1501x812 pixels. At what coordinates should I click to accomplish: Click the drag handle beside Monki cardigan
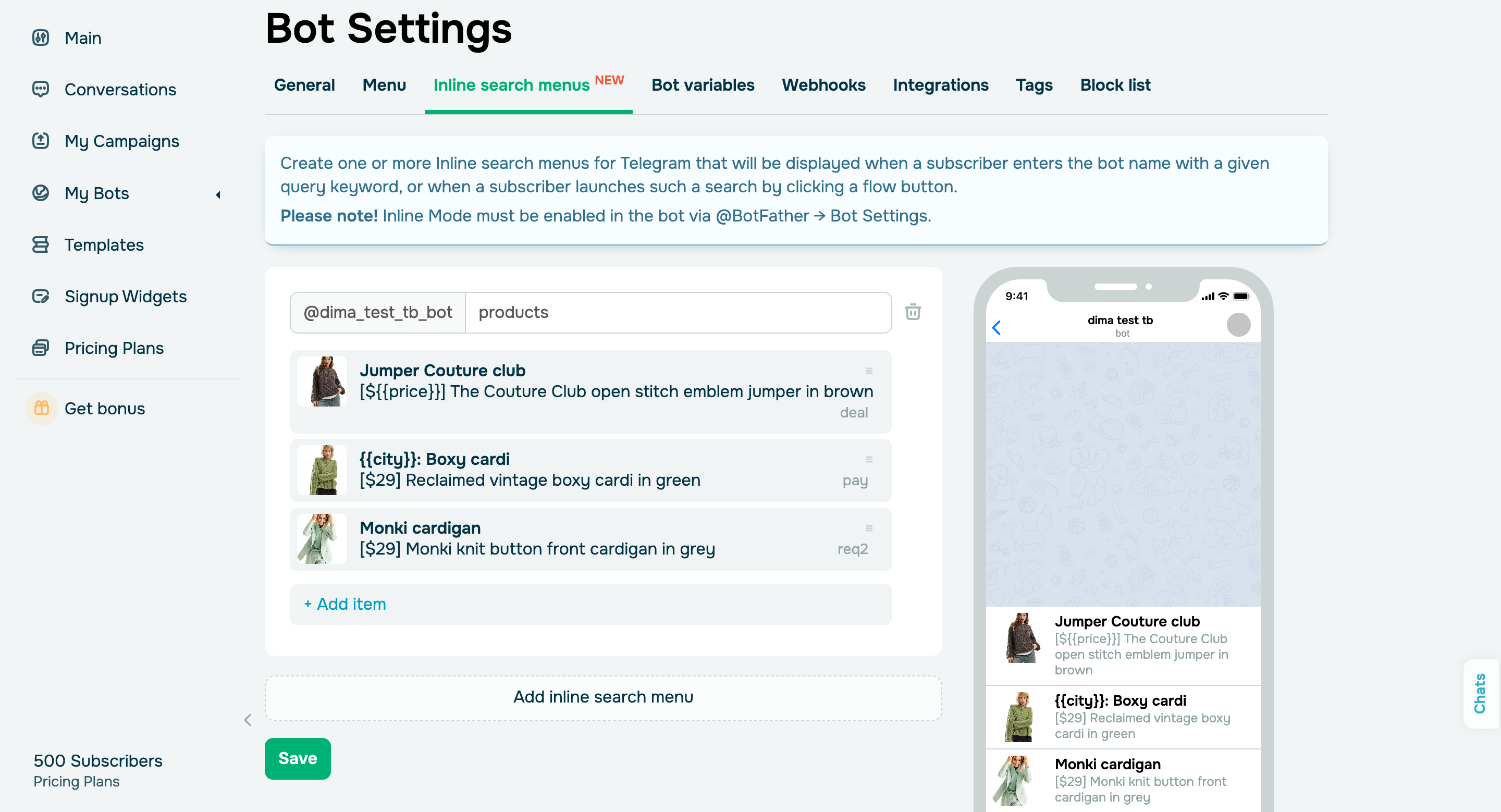(x=869, y=528)
